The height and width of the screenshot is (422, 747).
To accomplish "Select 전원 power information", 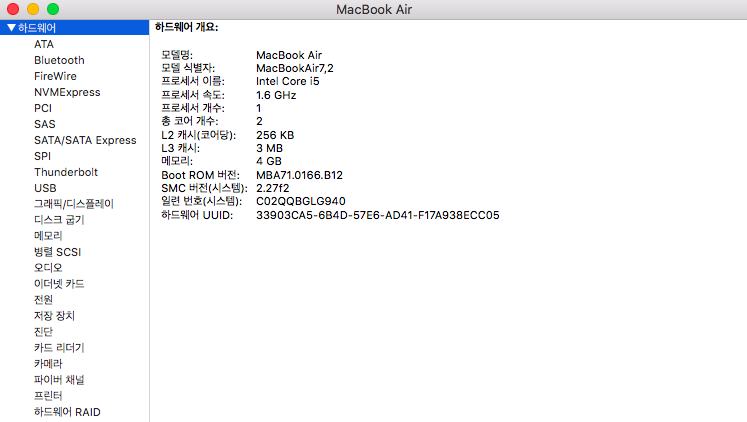I will point(43,300).
